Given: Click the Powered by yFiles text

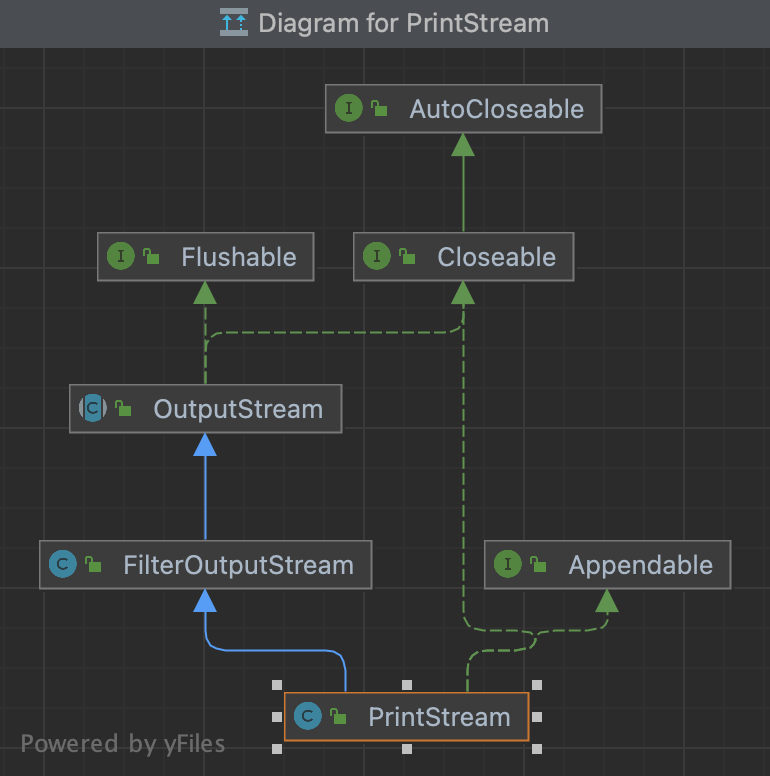Looking at the screenshot, I should tap(123, 744).
